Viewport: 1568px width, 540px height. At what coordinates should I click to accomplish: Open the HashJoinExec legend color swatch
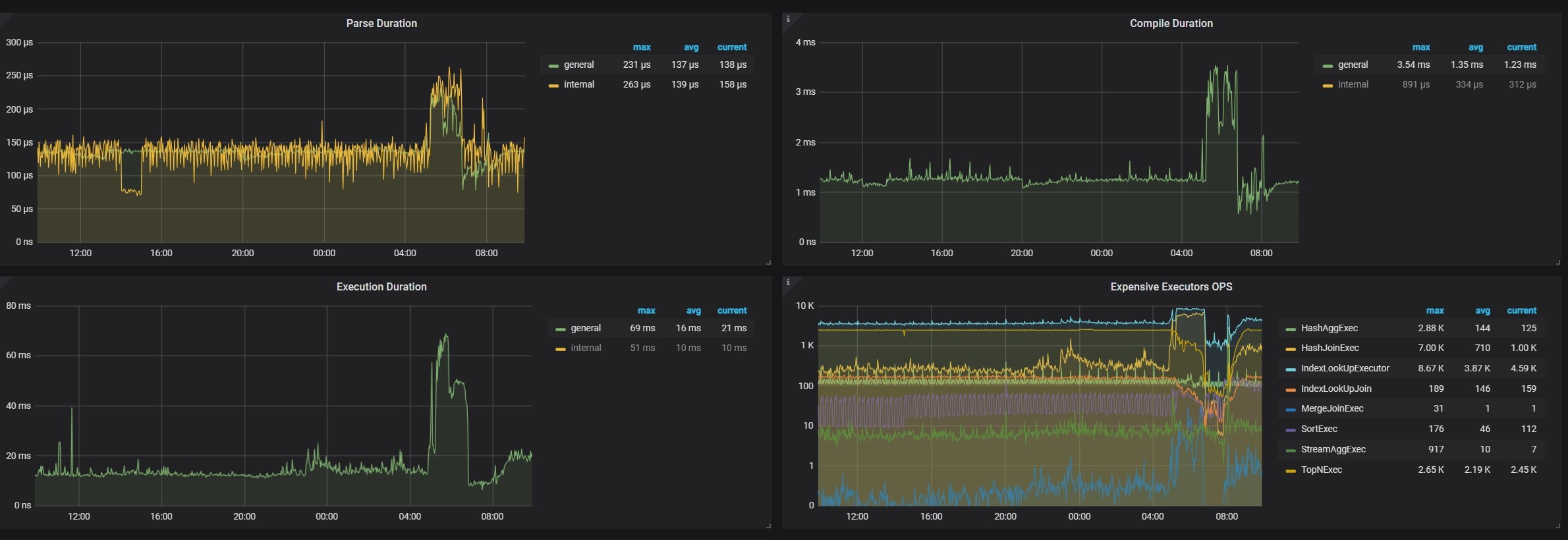tap(1291, 349)
